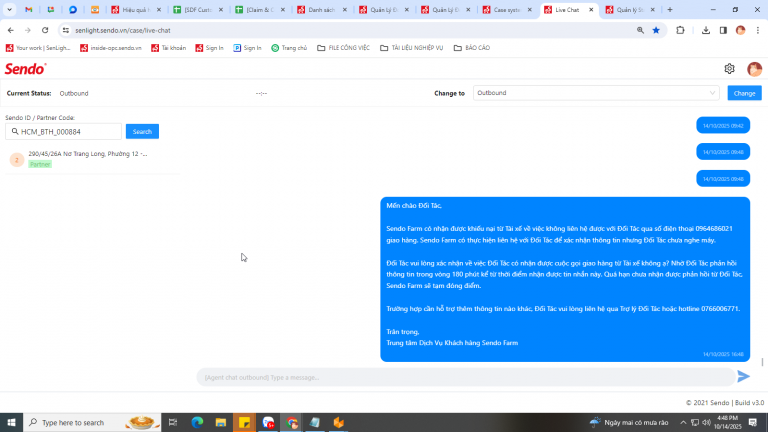The width and height of the screenshot is (768, 432).
Task: Click the chat scrollbar thumb
Action: (762, 362)
